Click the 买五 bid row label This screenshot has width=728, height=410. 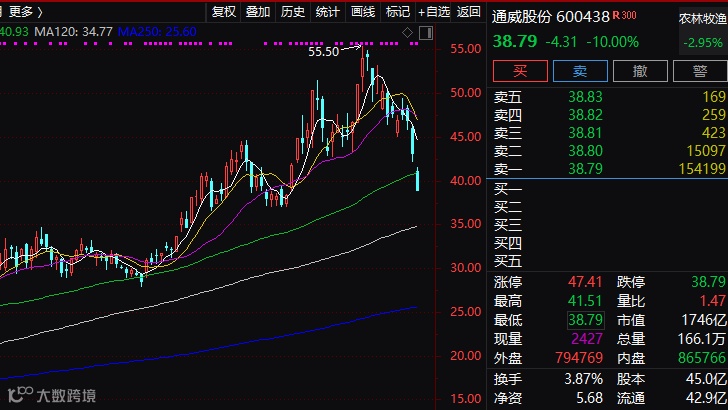[x=507, y=261]
